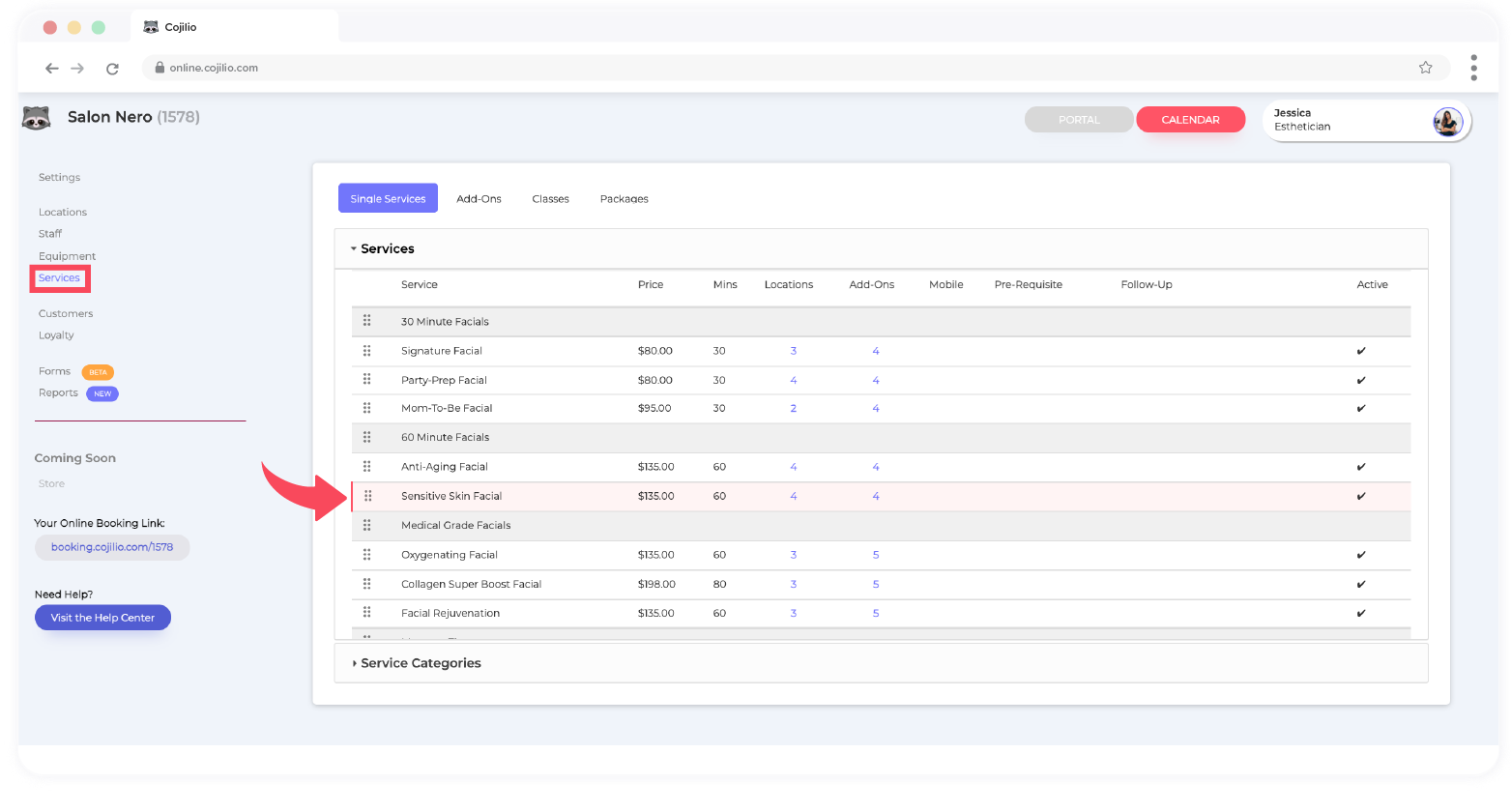Image resolution: width=1511 pixels, height=812 pixels.
Task: Open the browser three-dot menu
Action: coord(1473,68)
